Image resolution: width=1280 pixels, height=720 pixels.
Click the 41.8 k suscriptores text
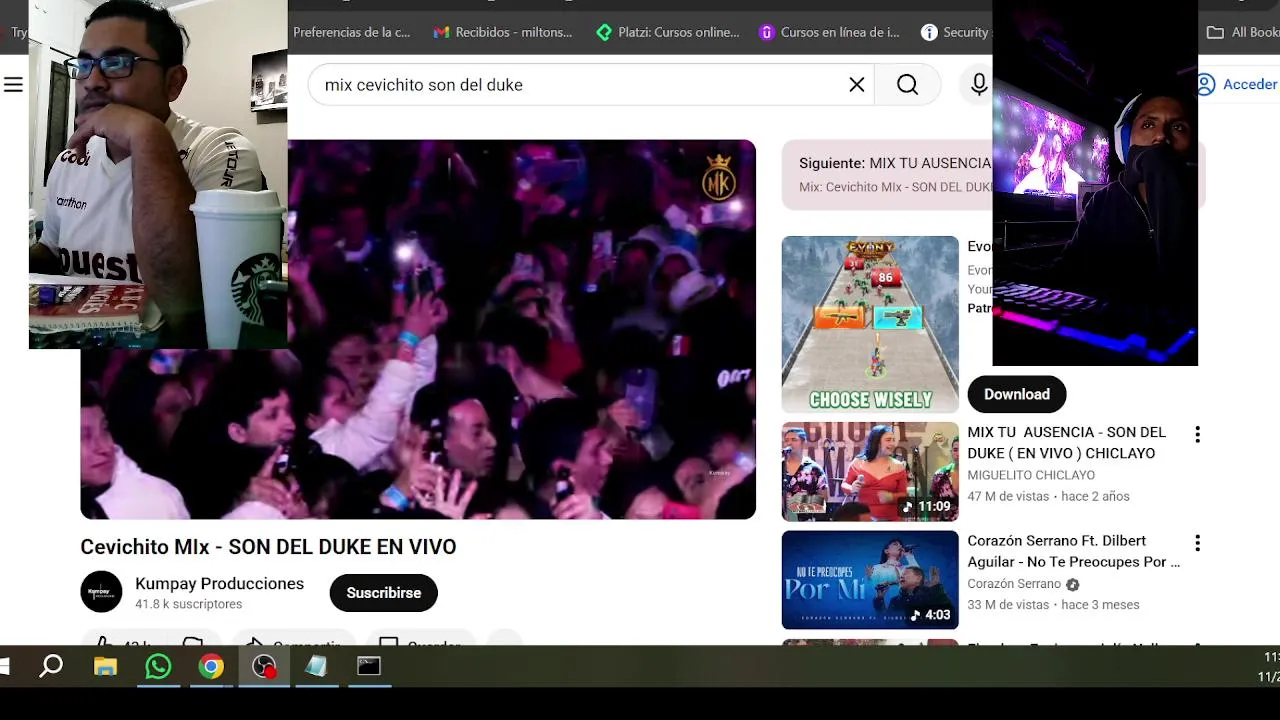(188, 604)
